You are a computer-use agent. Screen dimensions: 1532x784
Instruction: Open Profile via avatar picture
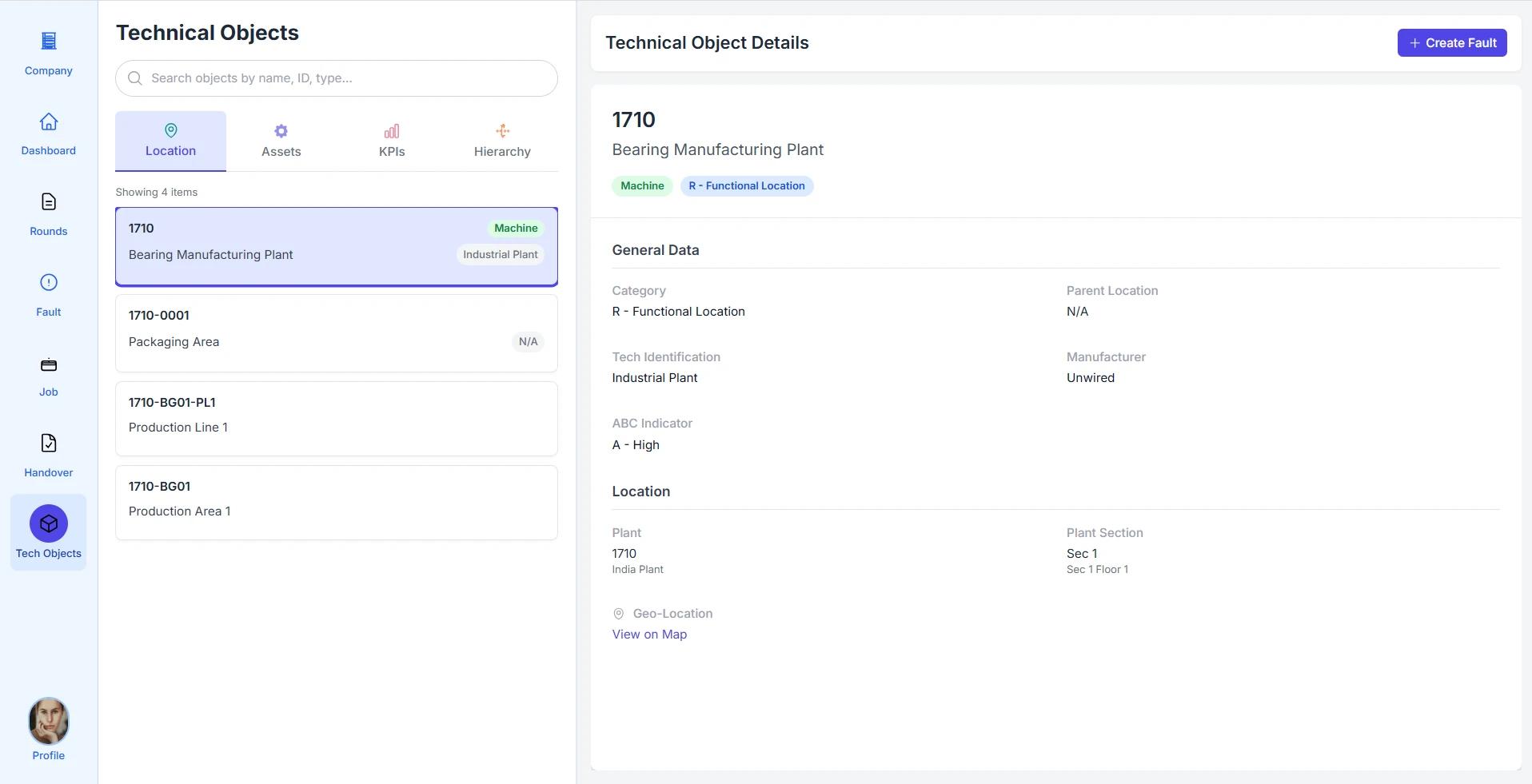(49, 721)
